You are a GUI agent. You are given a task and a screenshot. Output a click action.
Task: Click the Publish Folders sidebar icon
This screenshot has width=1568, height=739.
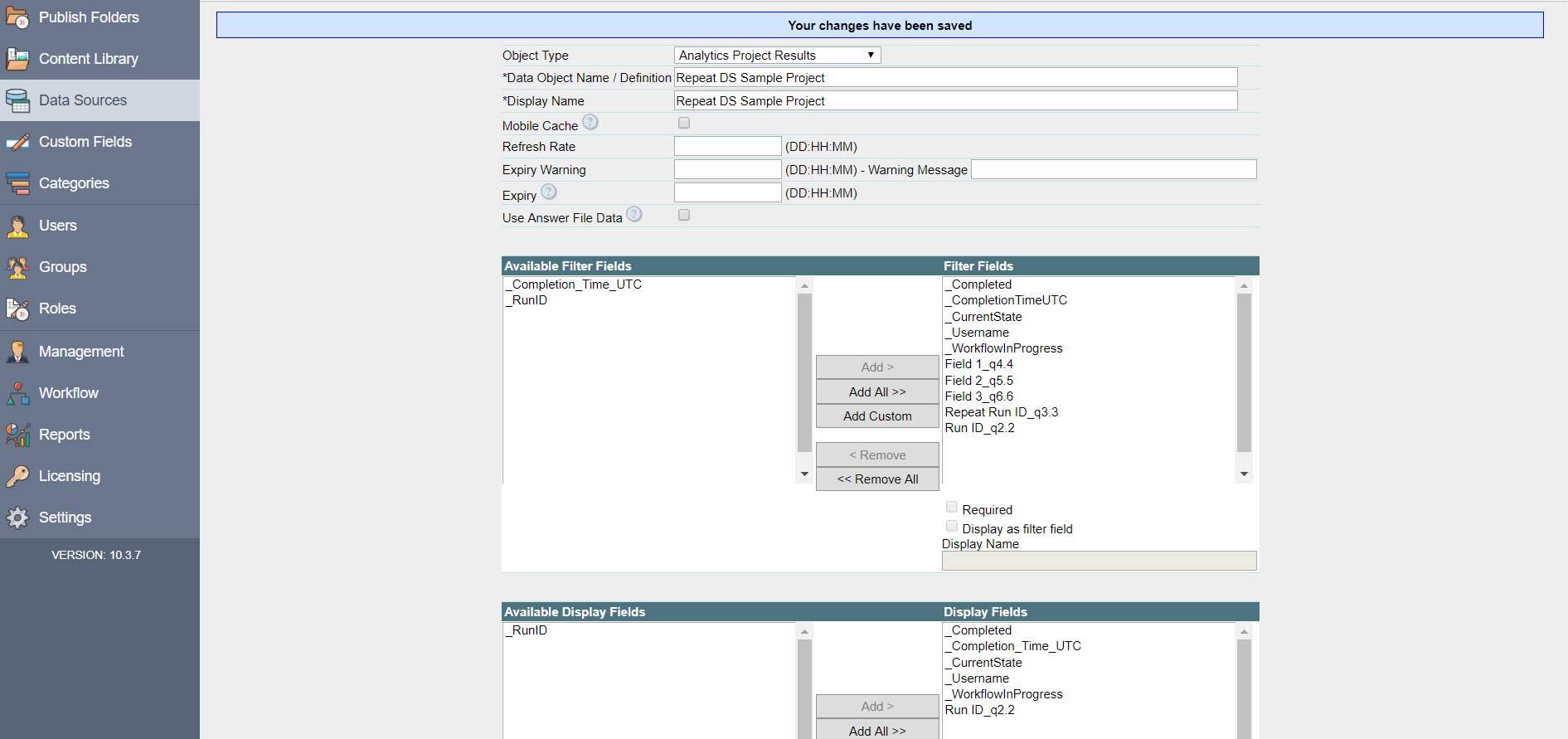[17, 17]
